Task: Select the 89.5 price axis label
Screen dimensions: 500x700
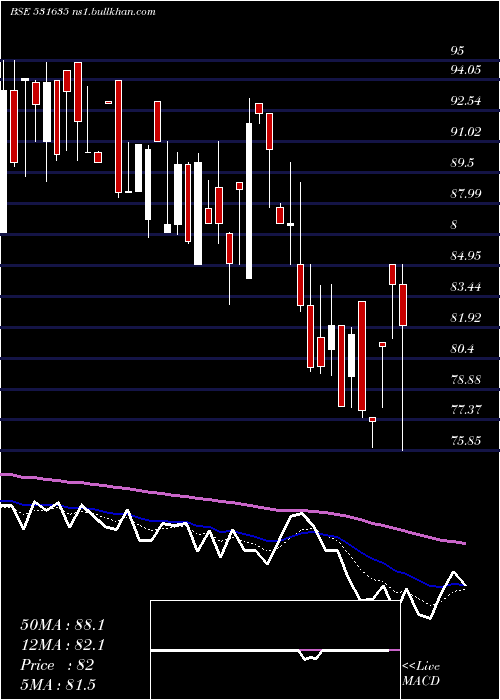Action: [x=462, y=163]
